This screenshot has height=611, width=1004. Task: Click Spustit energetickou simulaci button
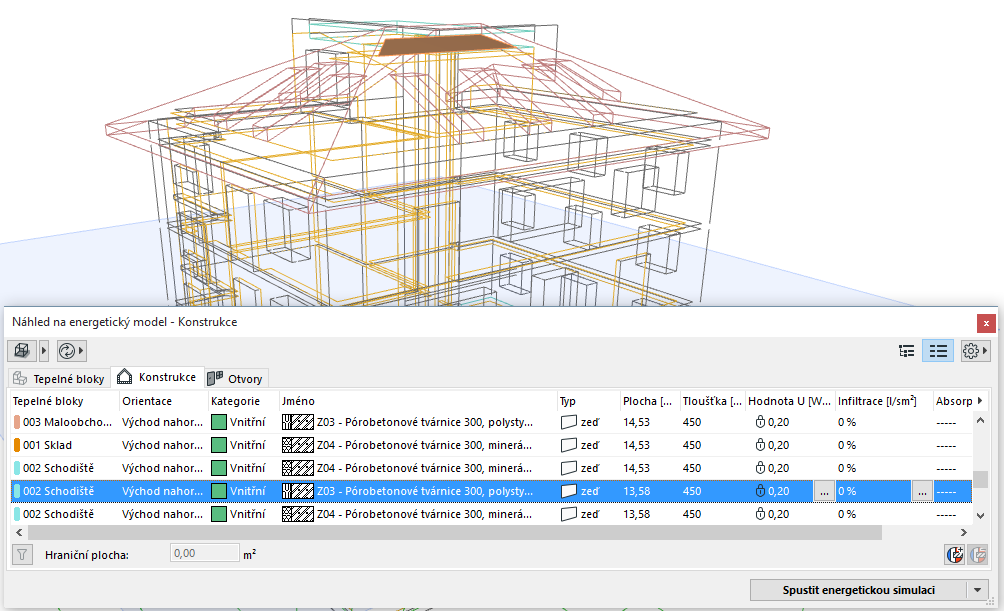tap(857, 590)
